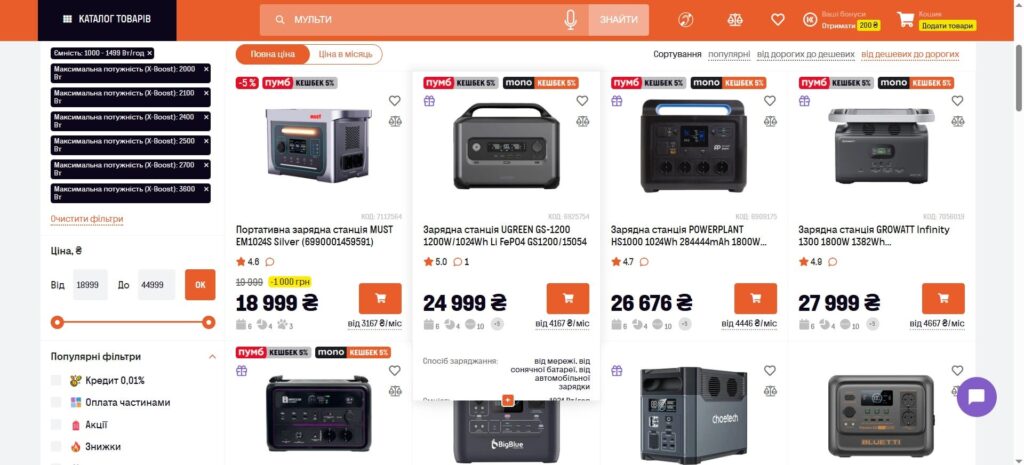Open the purple chat support bubble
The image size is (1024, 465).
[x=976, y=397]
